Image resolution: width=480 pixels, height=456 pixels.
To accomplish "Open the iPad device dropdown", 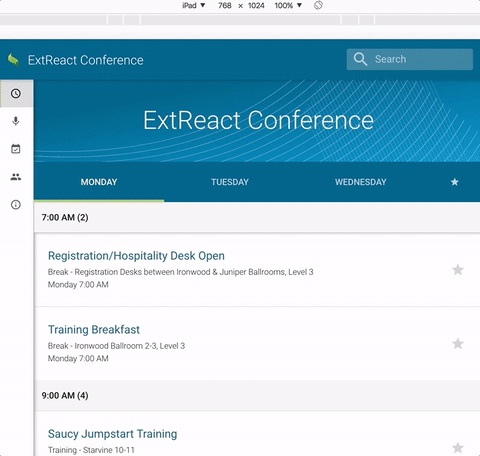I will coord(194,5).
